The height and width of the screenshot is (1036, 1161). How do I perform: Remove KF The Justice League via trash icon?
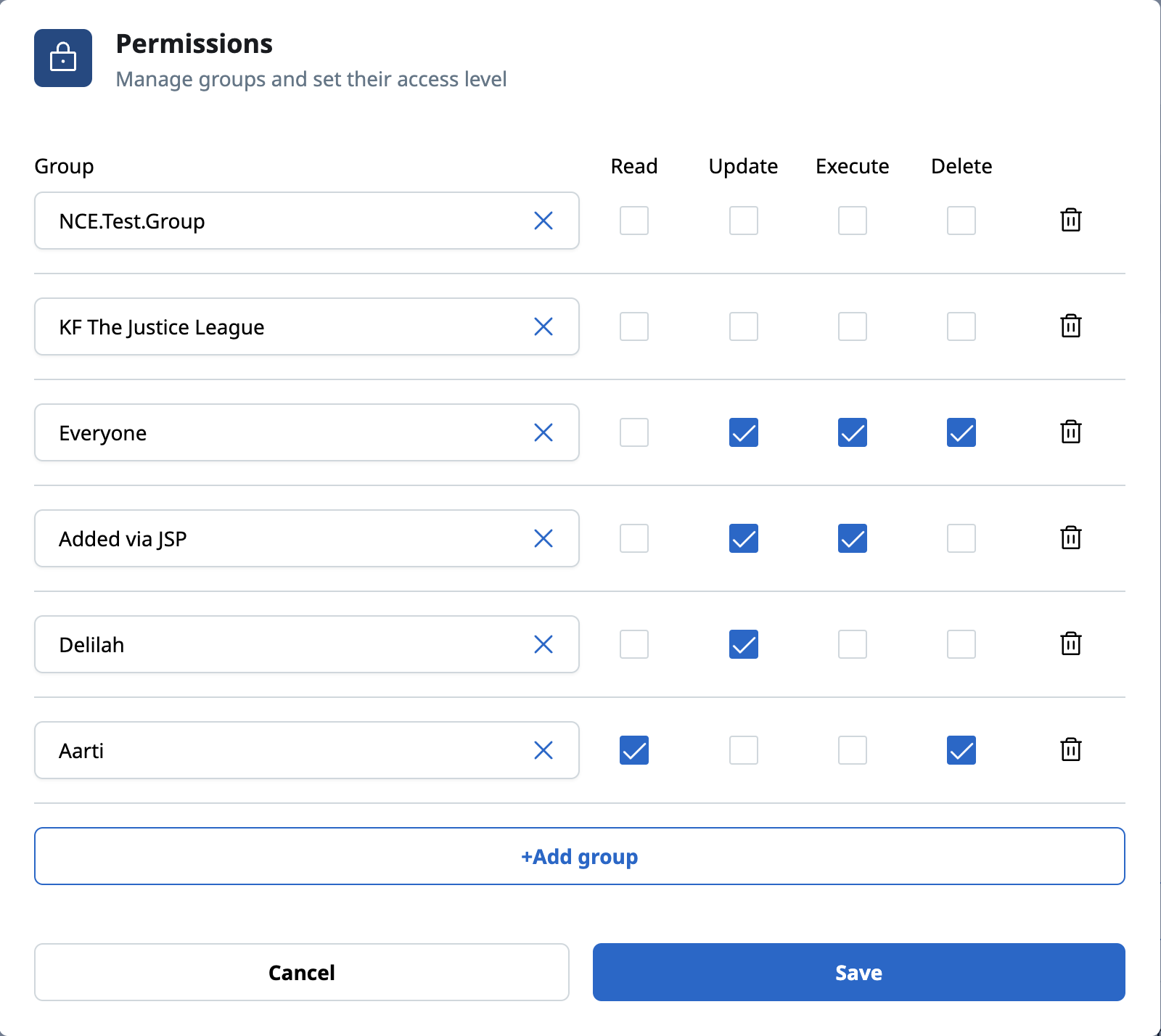(x=1071, y=326)
